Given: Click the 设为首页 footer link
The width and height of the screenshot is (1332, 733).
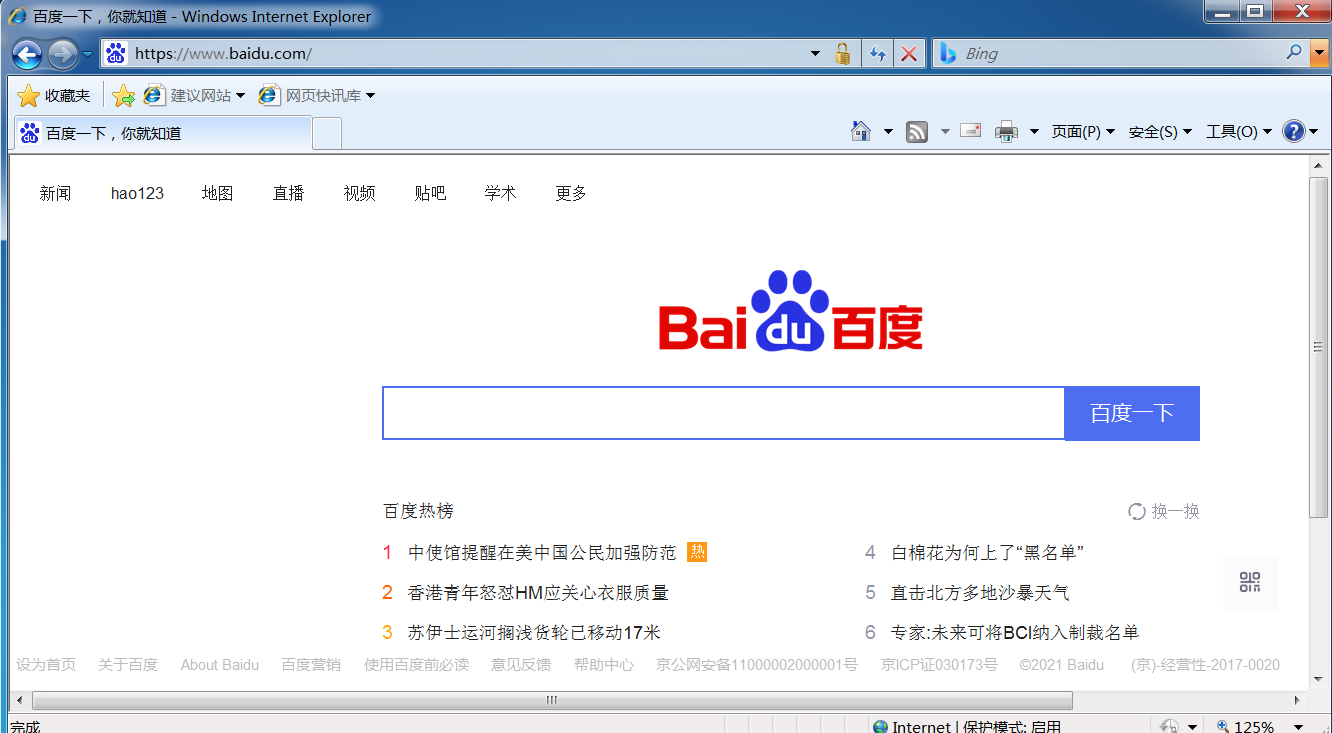Looking at the screenshot, I should (x=46, y=665).
